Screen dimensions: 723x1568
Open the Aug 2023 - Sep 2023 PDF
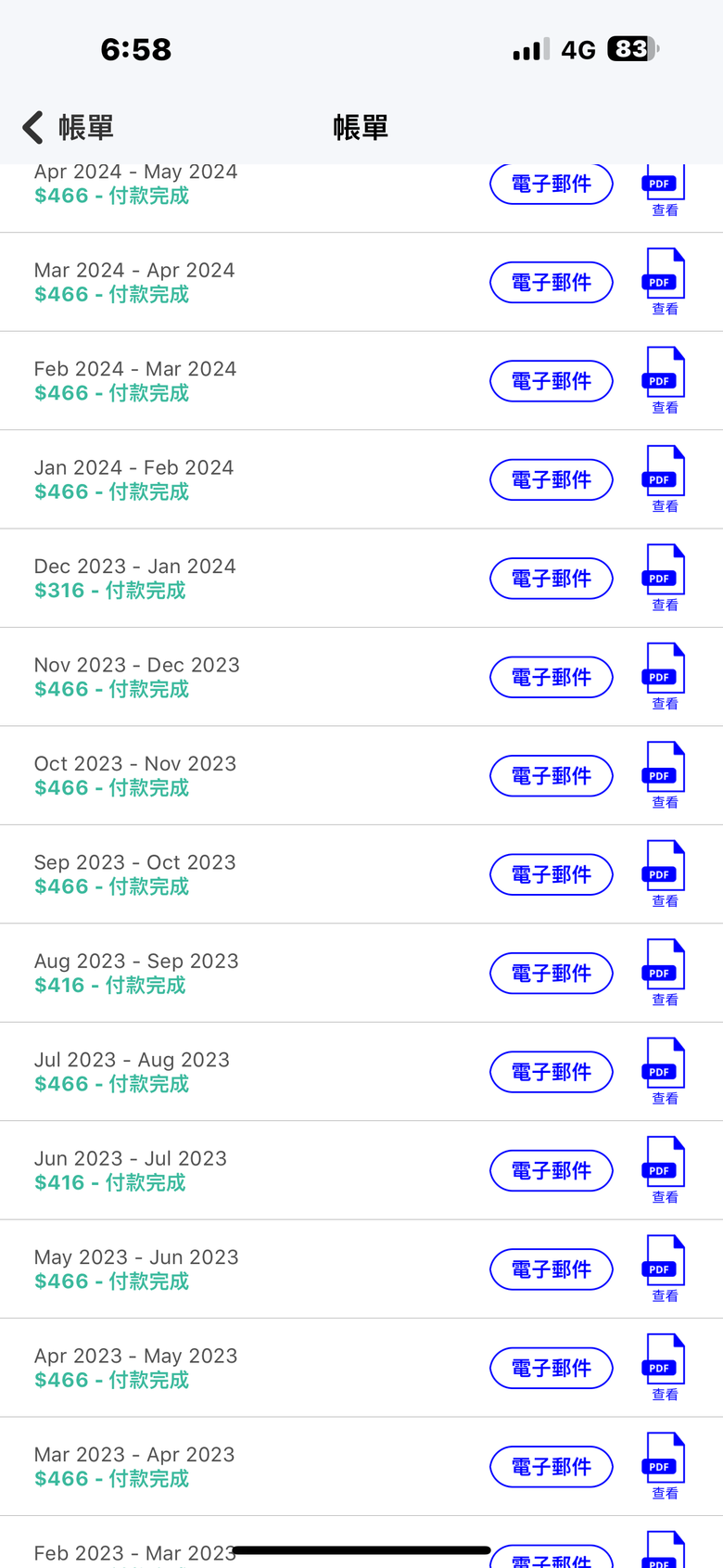tap(664, 972)
